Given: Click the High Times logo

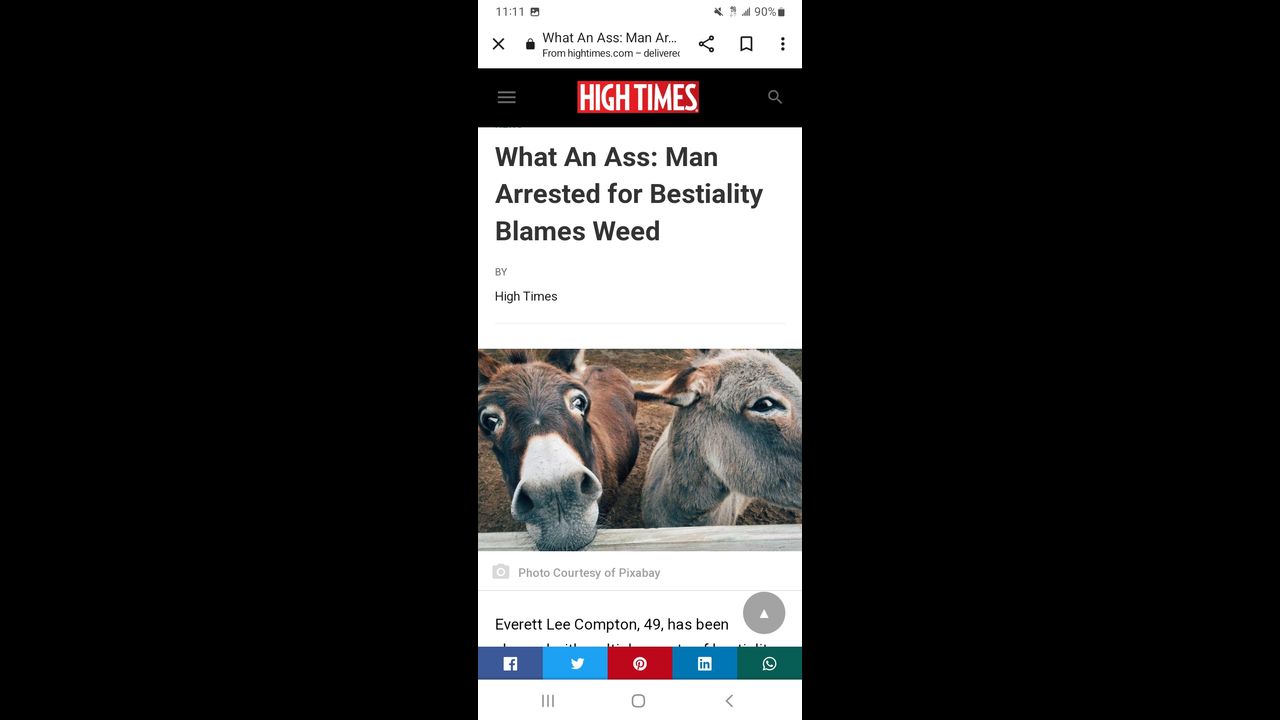Looking at the screenshot, I should point(638,97).
